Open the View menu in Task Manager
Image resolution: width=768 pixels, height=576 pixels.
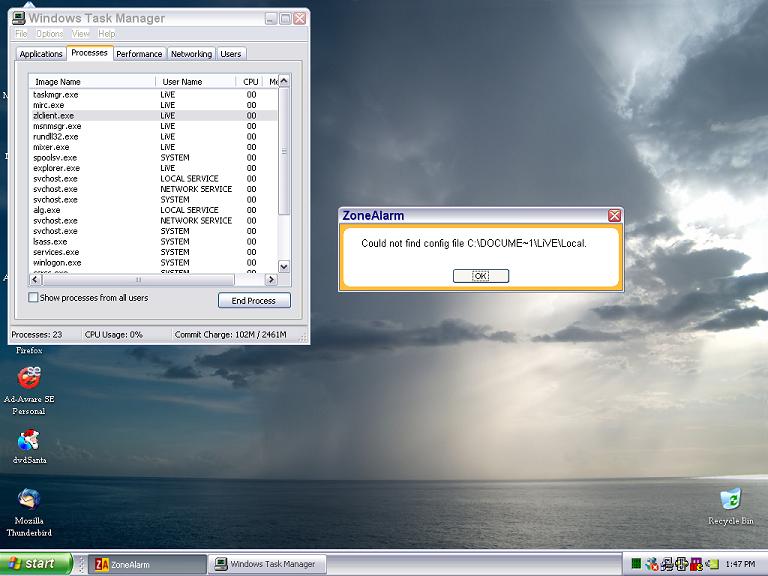(80, 33)
